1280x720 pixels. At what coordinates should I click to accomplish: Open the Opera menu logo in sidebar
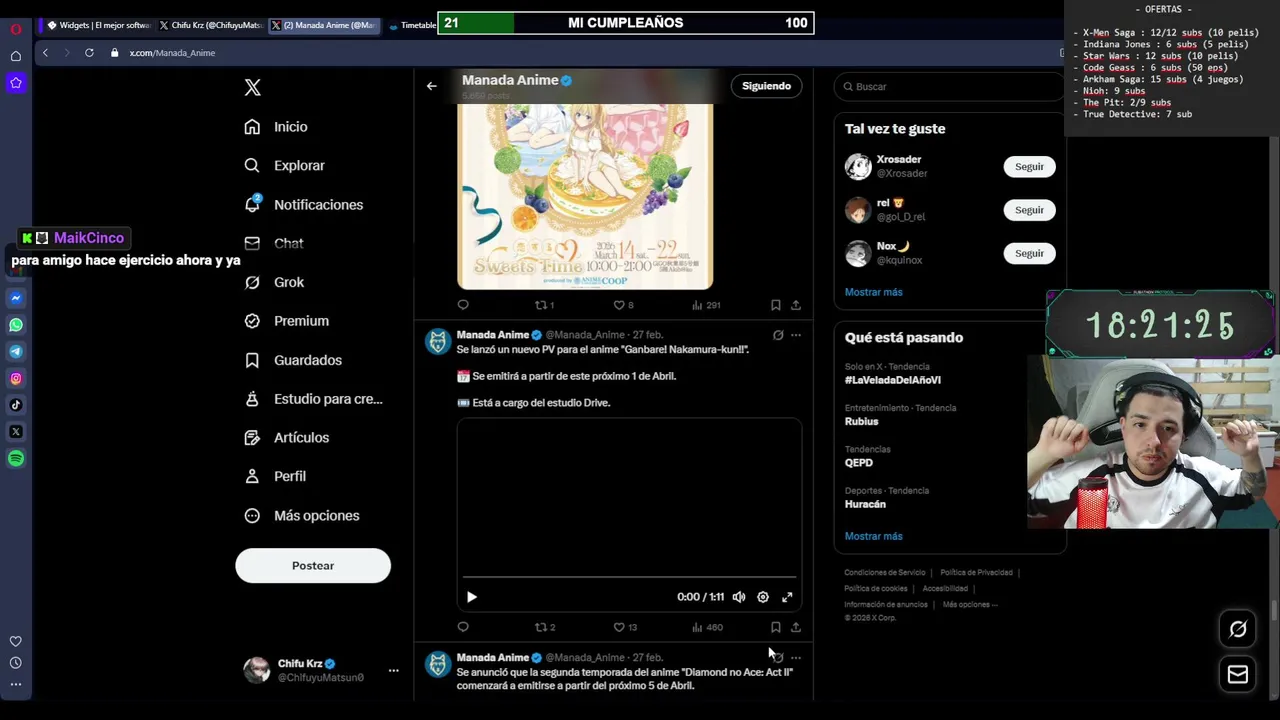click(x=16, y=29)
